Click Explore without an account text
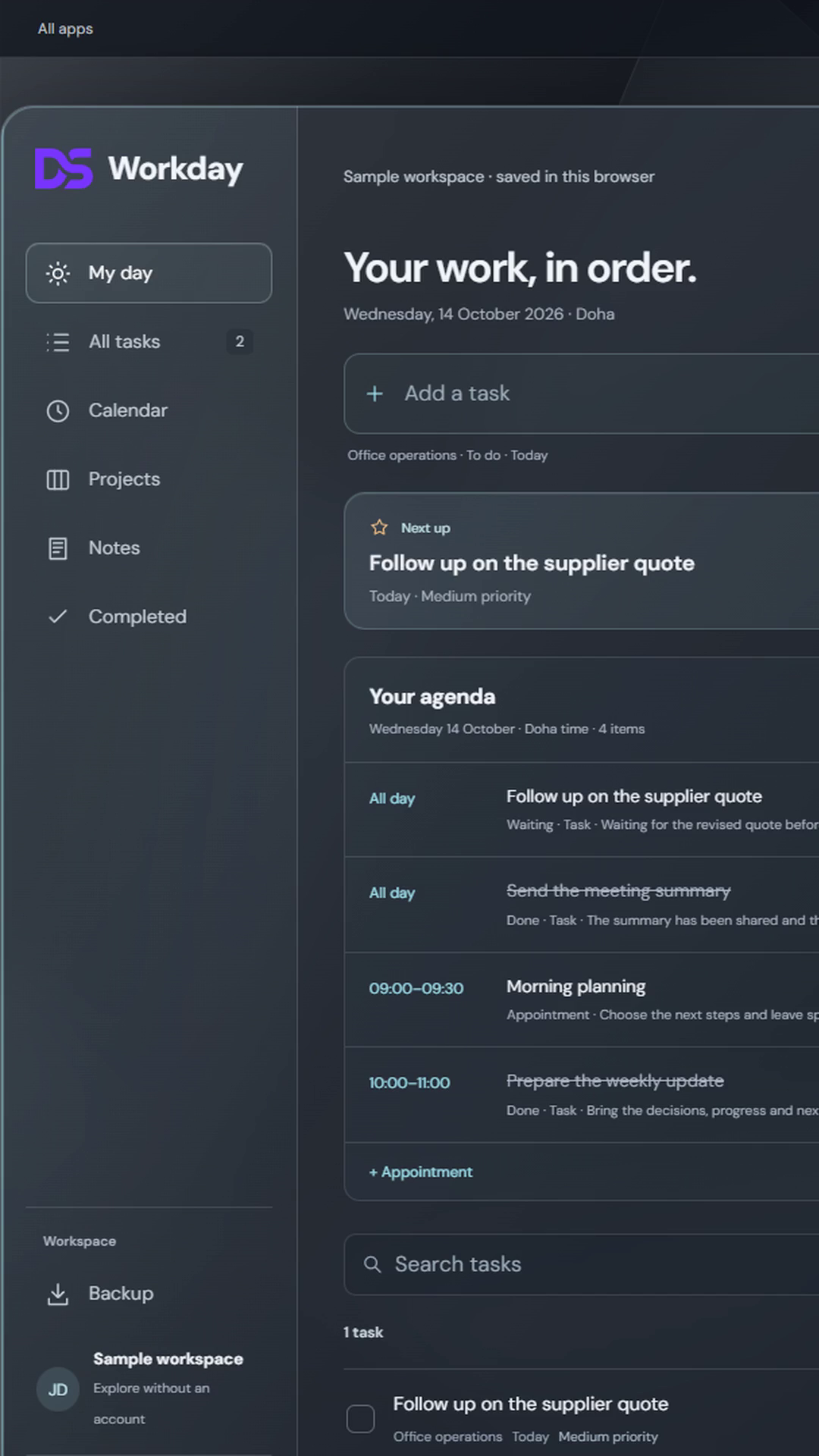This screenshot has height=1456, width=819. click(x=152, y=1404)
